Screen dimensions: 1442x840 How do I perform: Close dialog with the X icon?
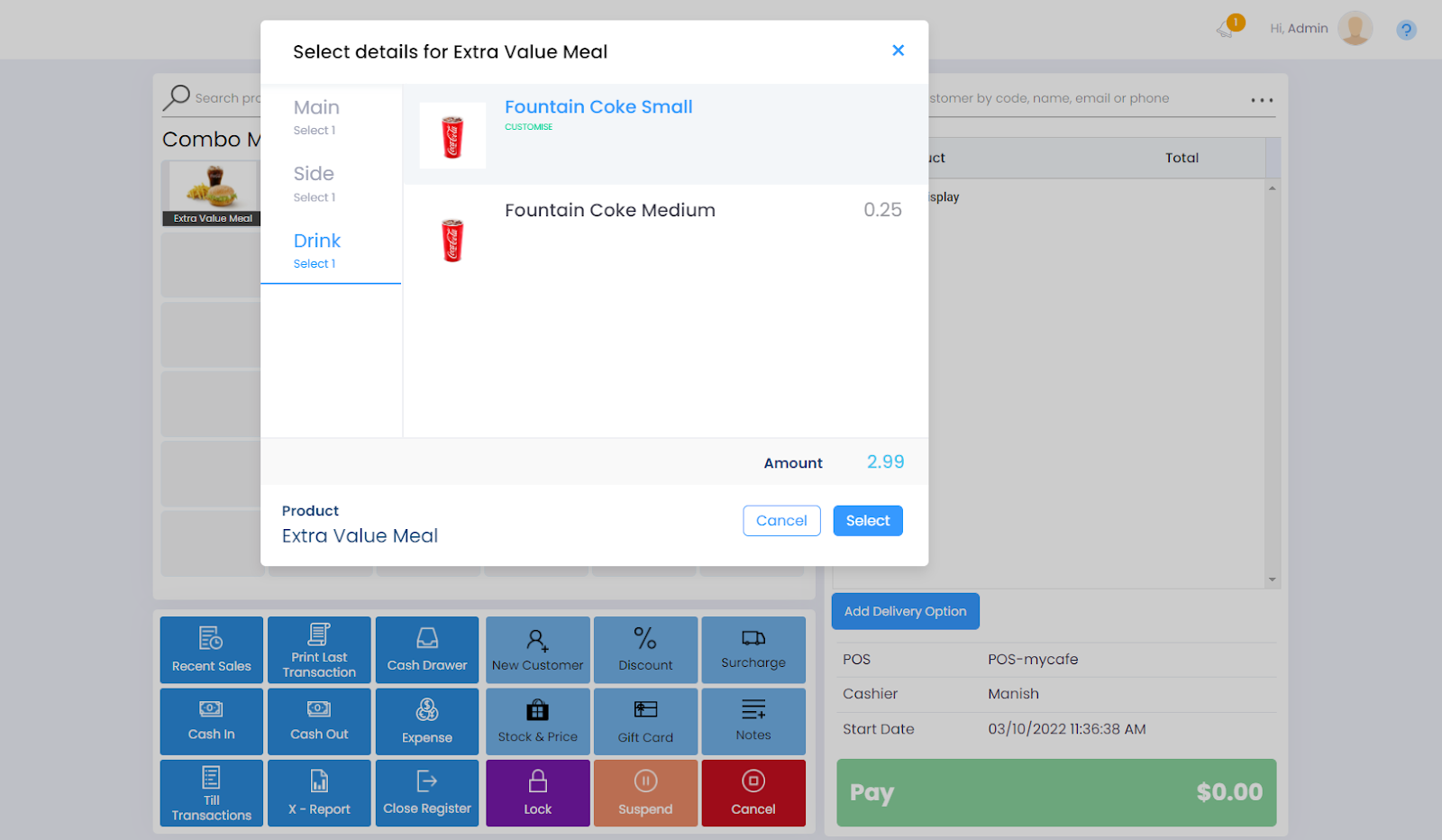pyautogui.click(x=898, y=50)
